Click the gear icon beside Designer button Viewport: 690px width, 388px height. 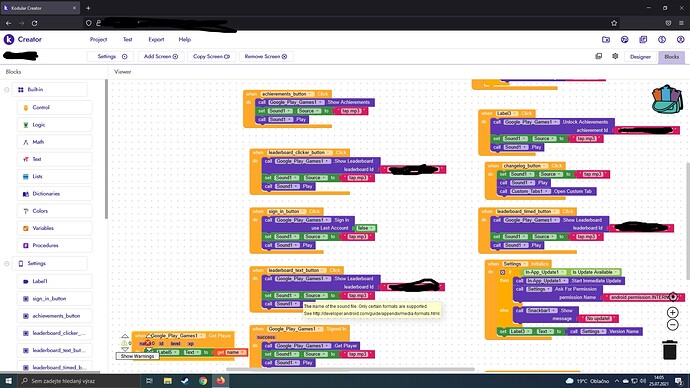(615, 56)
